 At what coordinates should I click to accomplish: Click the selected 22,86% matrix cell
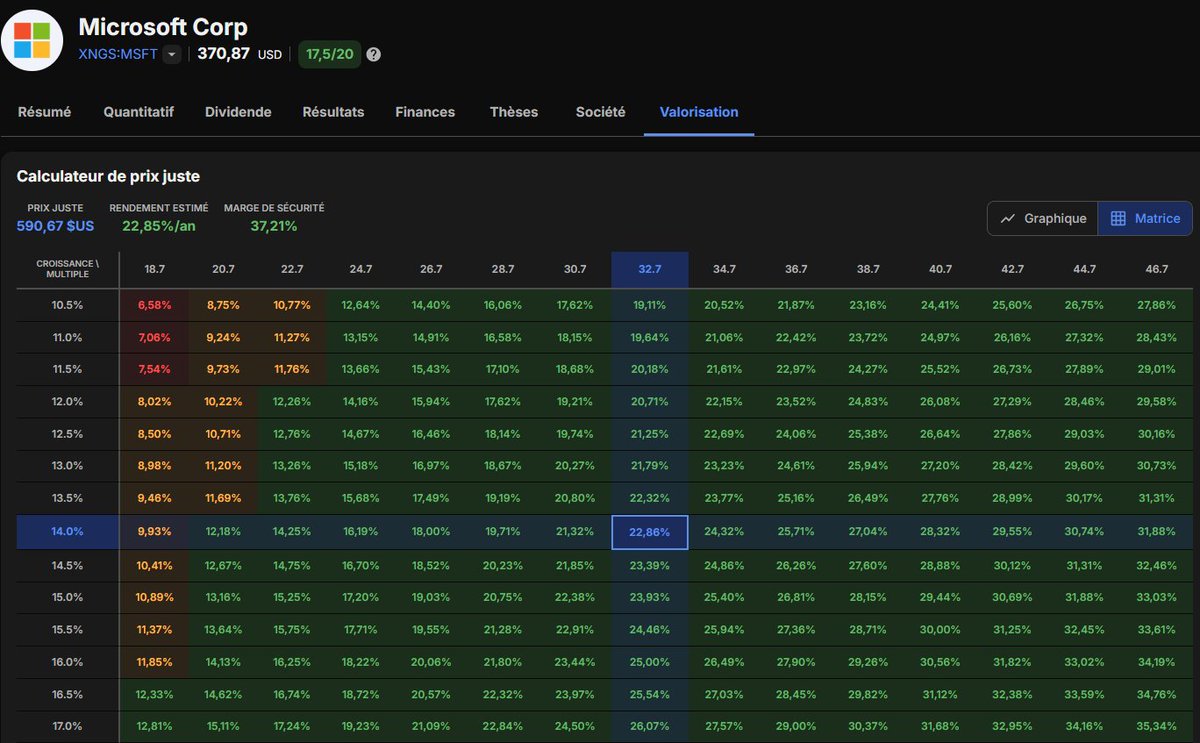[650, 532]
